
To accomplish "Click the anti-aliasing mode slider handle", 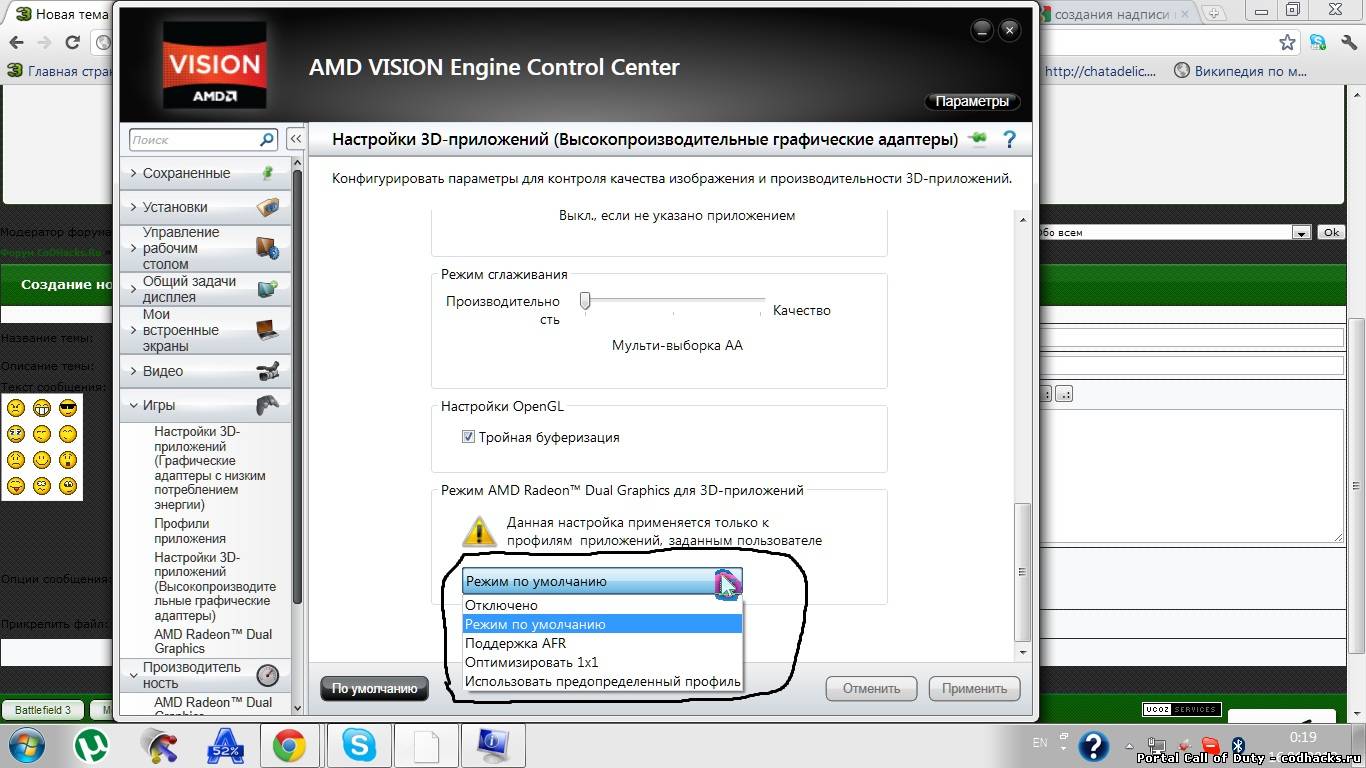I will (586, 300).
